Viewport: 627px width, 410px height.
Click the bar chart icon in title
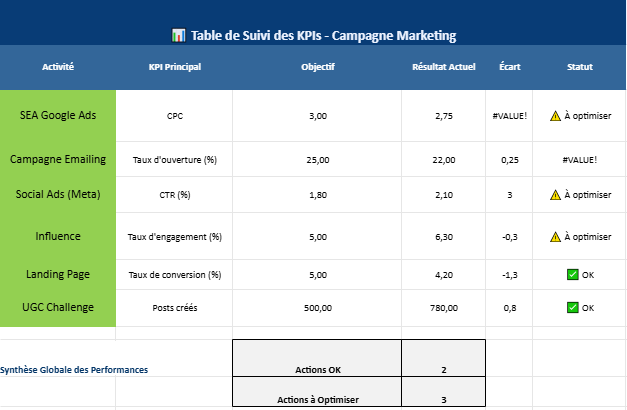pos(178,35)
